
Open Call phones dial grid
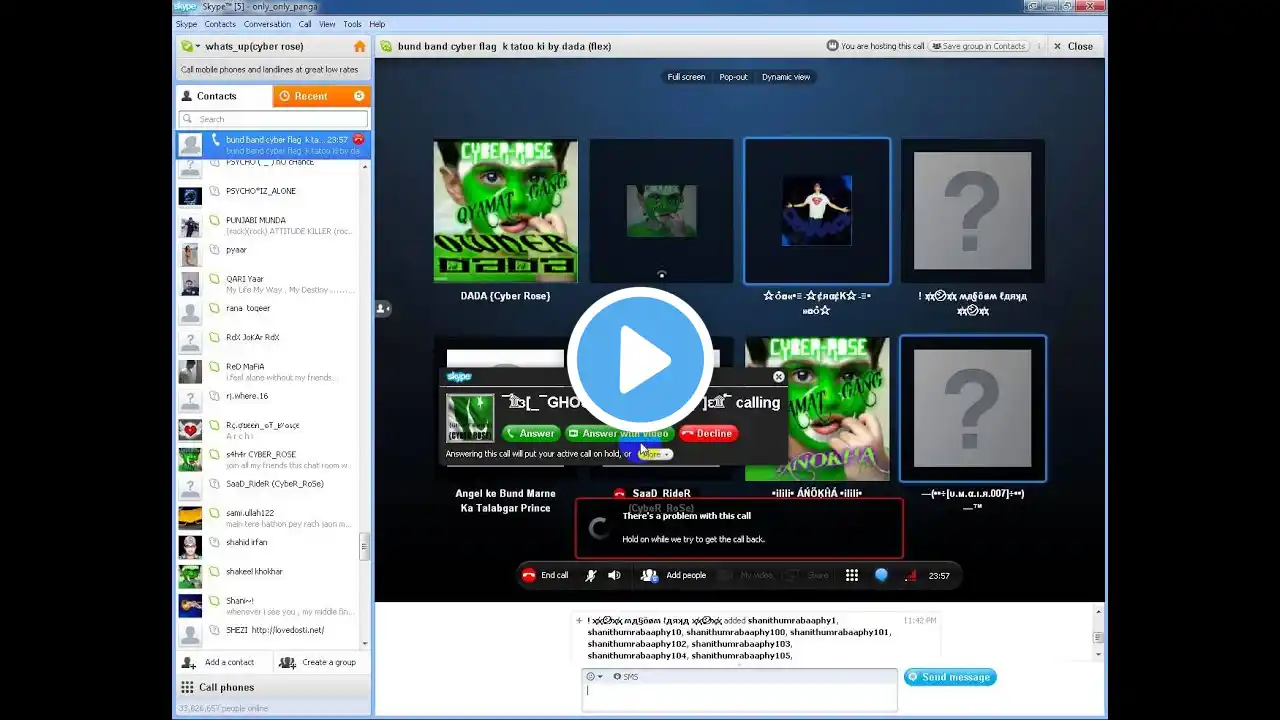click(187, 687)
